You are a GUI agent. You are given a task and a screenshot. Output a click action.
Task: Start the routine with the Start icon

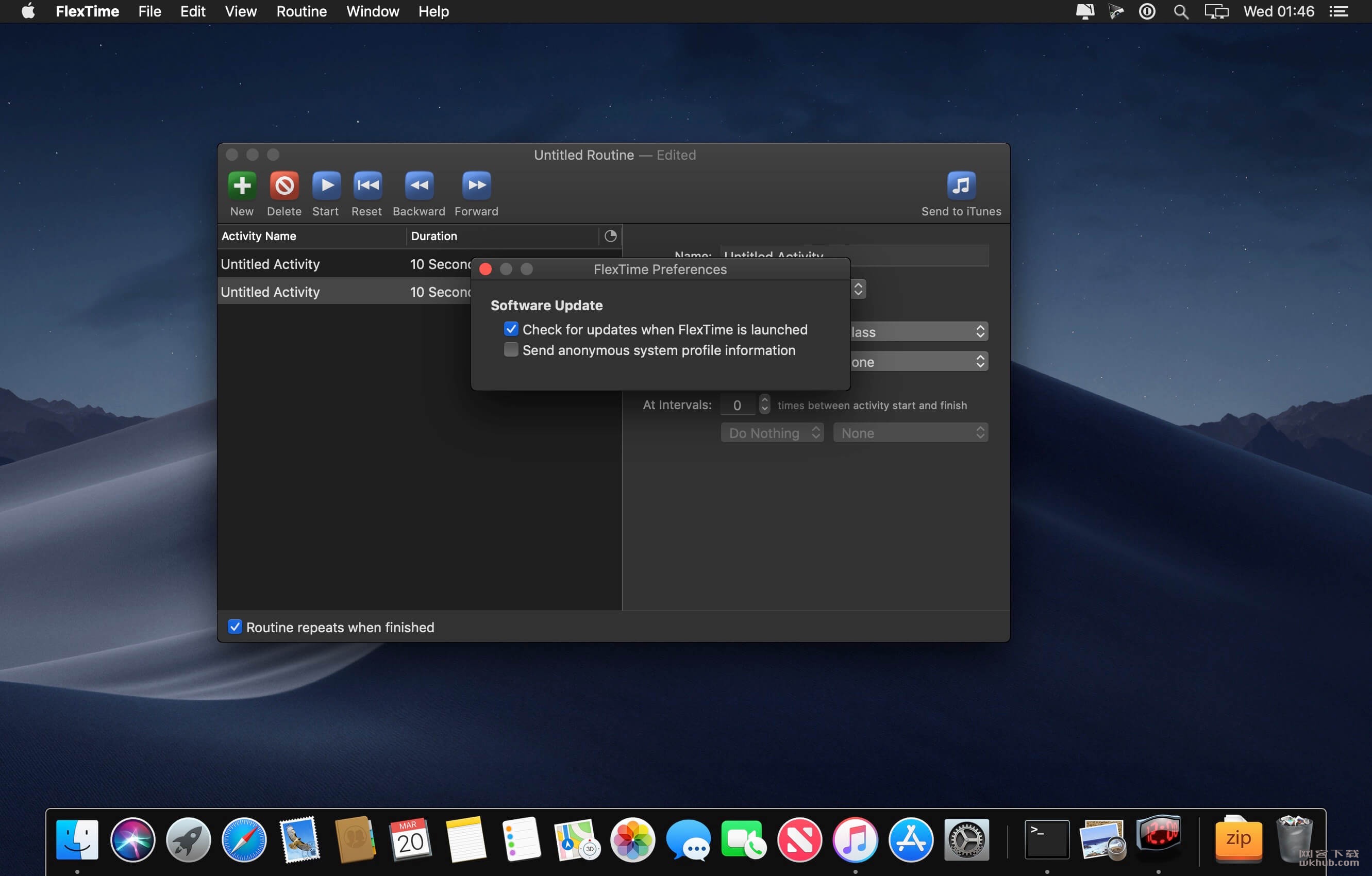tap(326, 185)
